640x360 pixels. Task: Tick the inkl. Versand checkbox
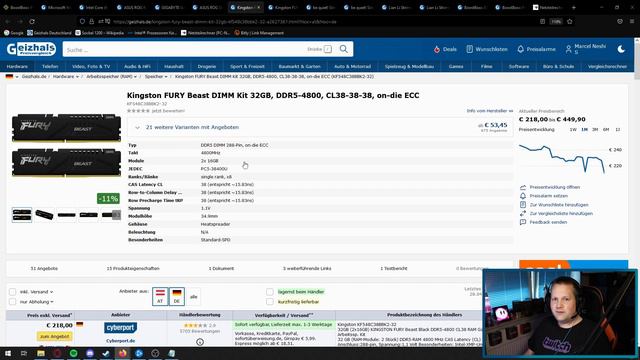[x=13, y=292]
